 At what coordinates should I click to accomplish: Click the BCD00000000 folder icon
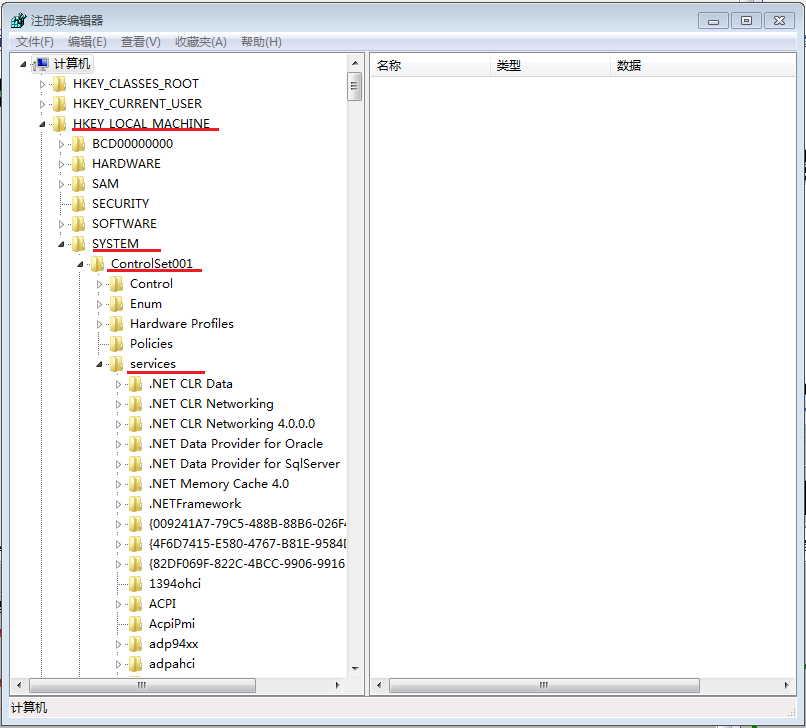pos(79,143)
